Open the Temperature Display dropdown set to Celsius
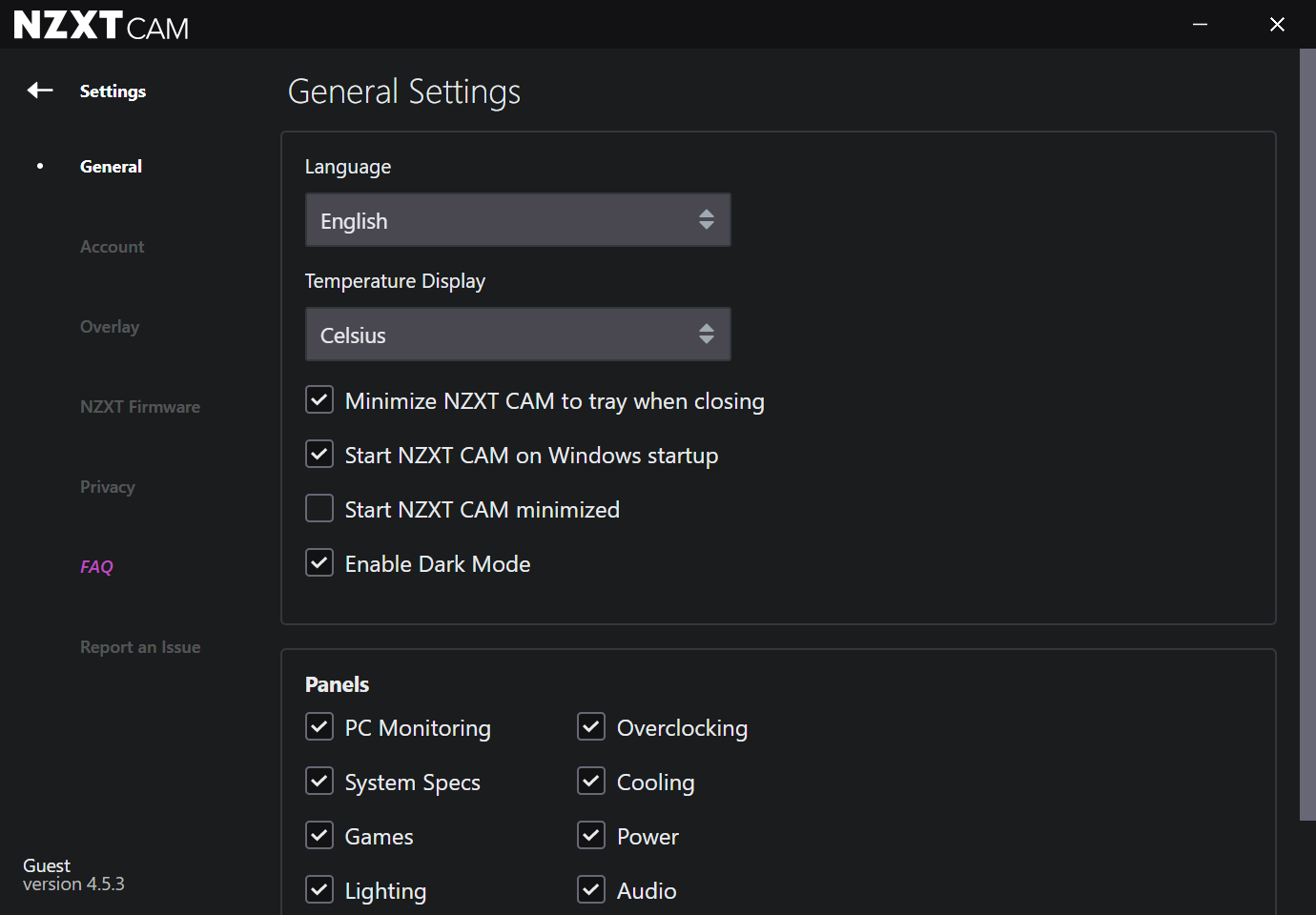 (518, 335)
